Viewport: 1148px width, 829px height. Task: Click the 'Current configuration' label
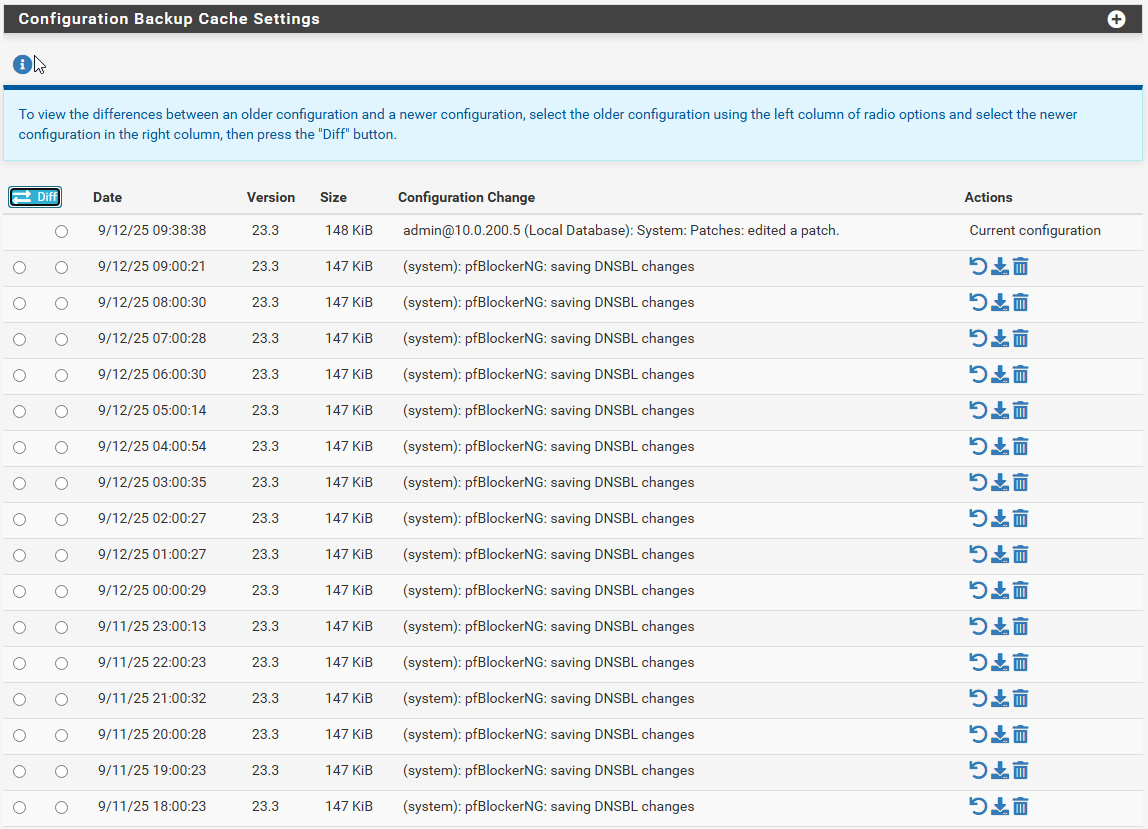pyautogui.click(x=1035, y=231)
